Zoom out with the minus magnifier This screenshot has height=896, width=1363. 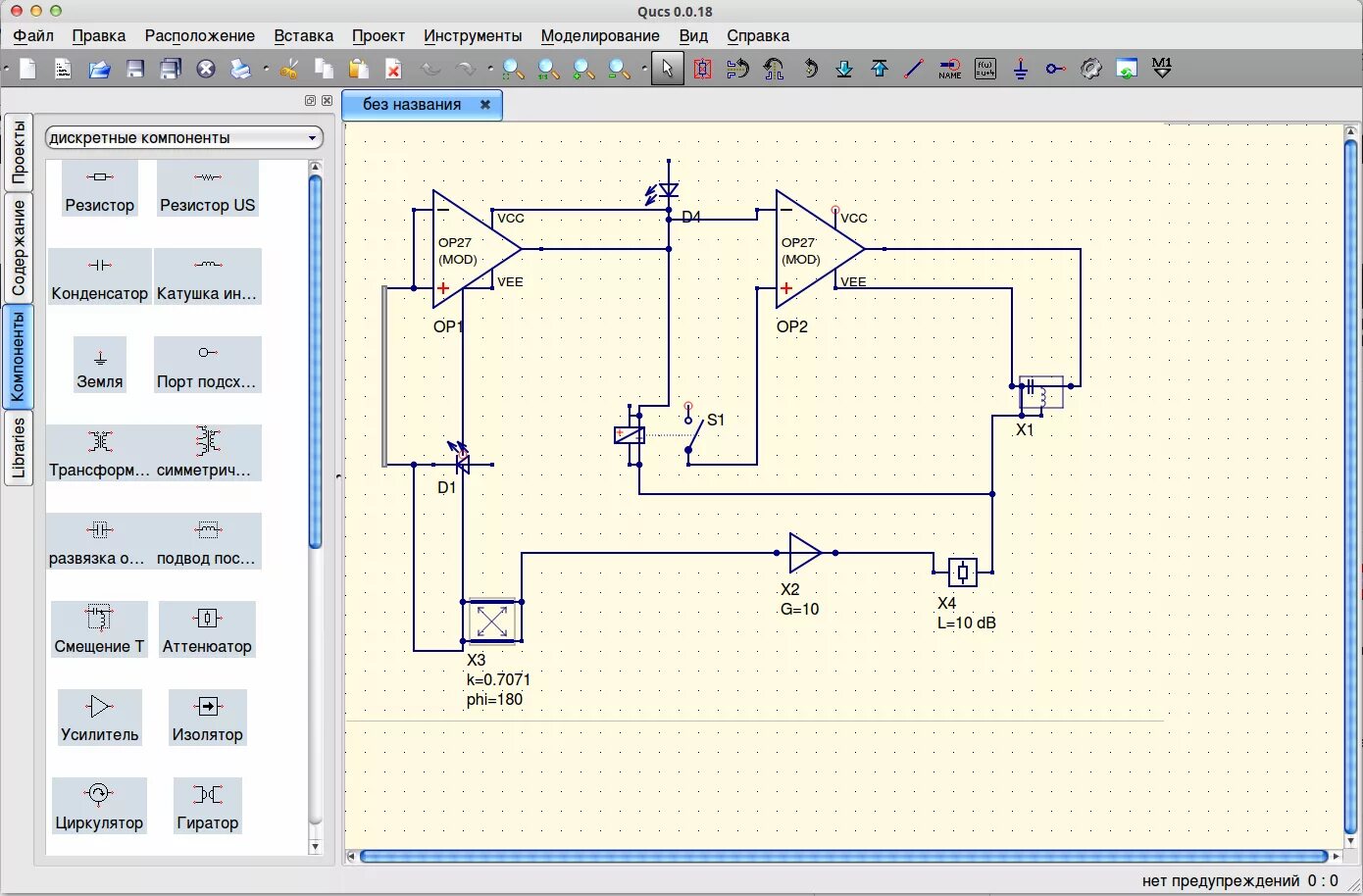[x=619, y=69]
